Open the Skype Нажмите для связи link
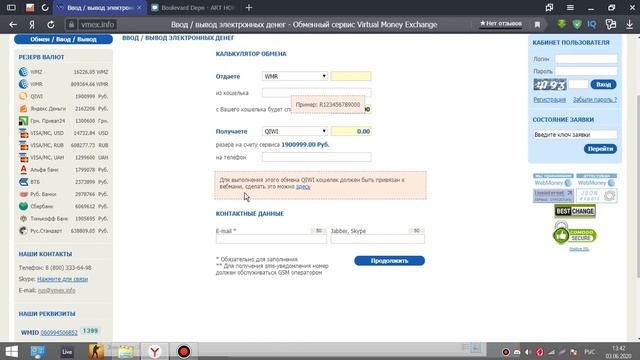This screenshot has height=360, width=640. [x=62, y=279]
